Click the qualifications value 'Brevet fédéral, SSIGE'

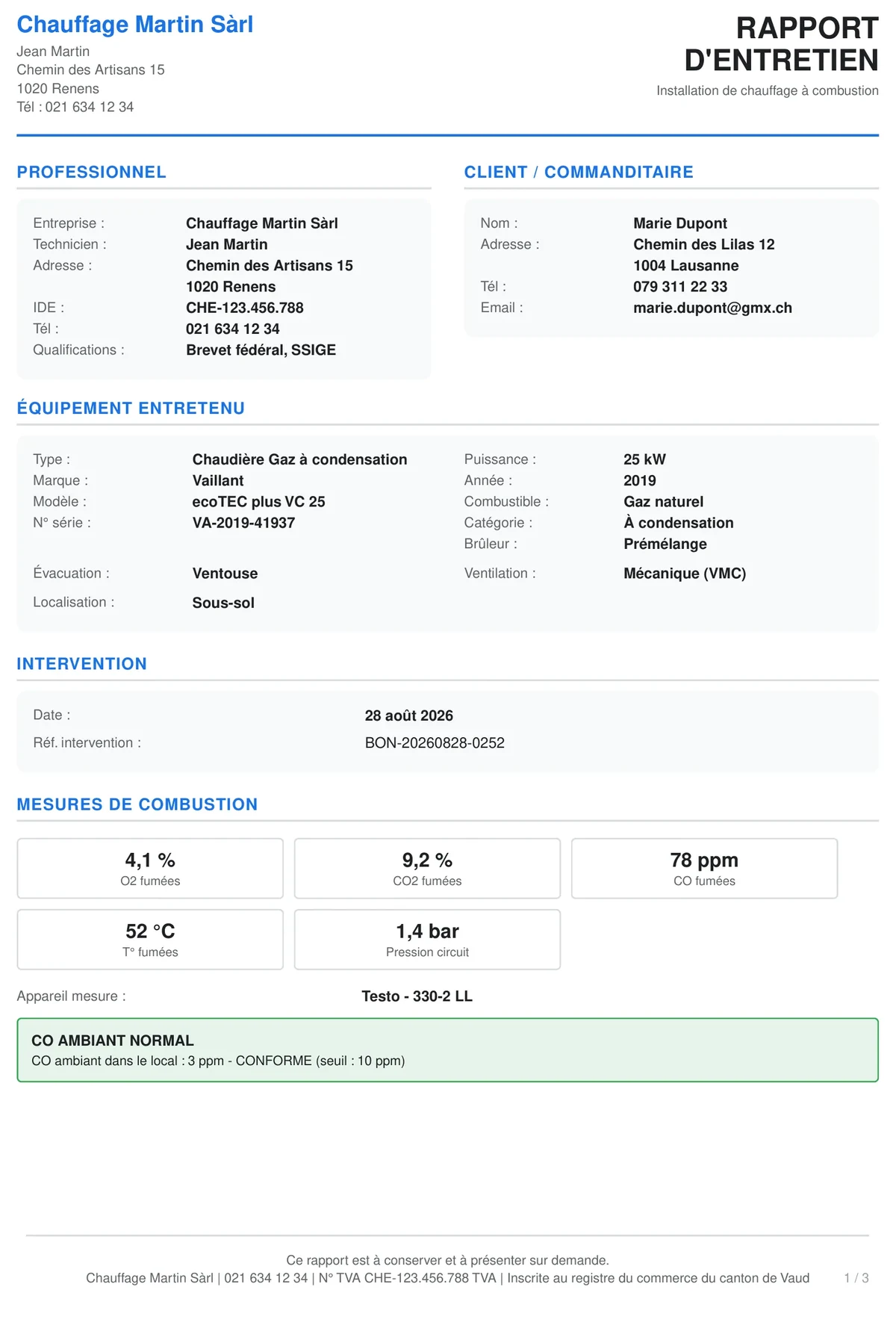[x=261, y=350]
